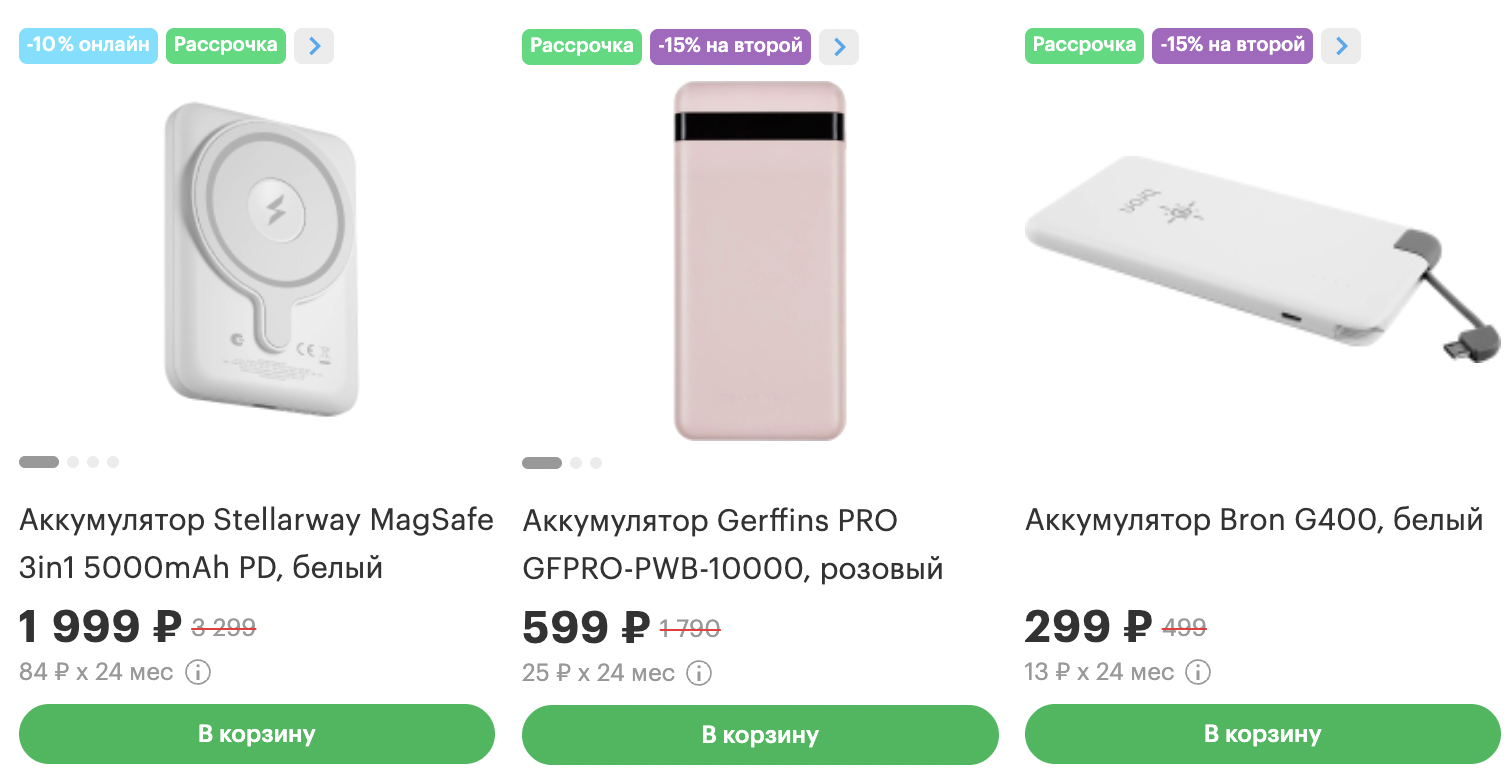Click info icon beside 13 ₽ installment
The image size is (1510, 772).
(1198, 672)
